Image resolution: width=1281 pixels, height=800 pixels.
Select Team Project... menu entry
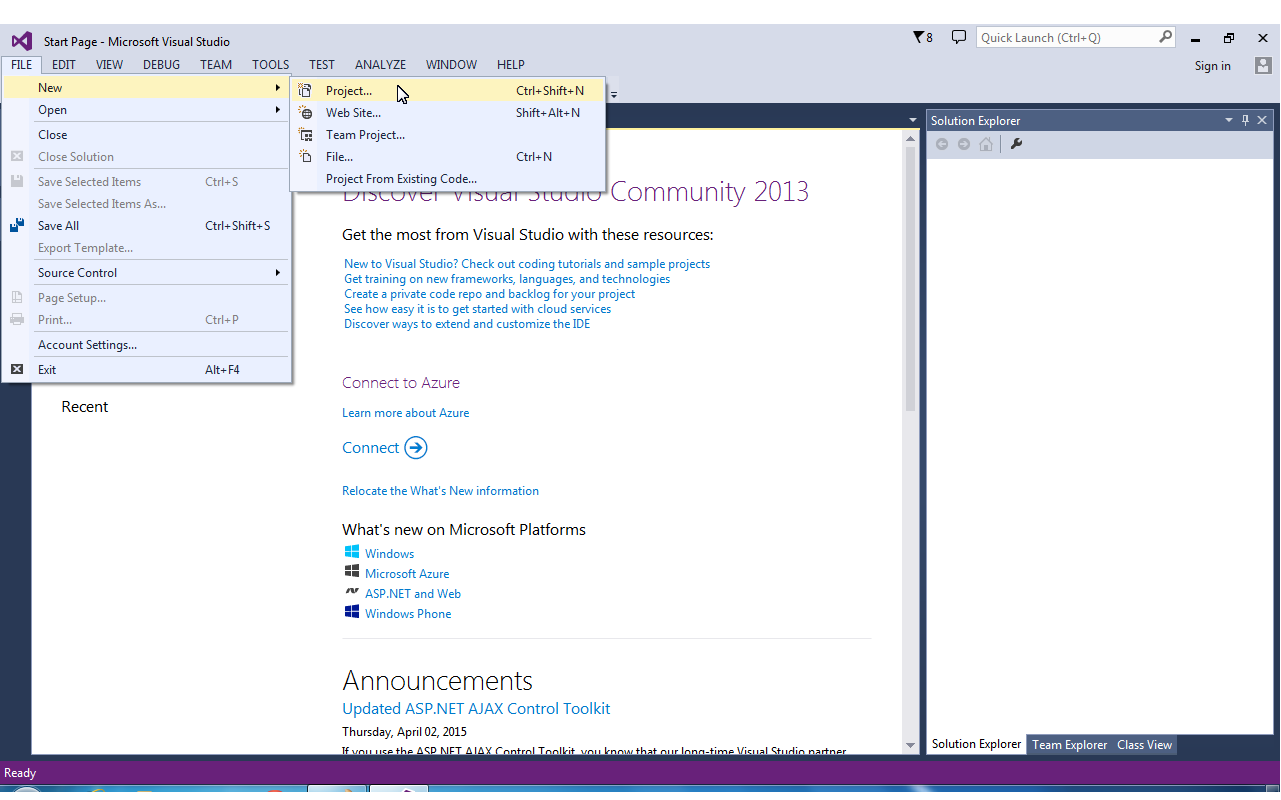pos(448,135)
